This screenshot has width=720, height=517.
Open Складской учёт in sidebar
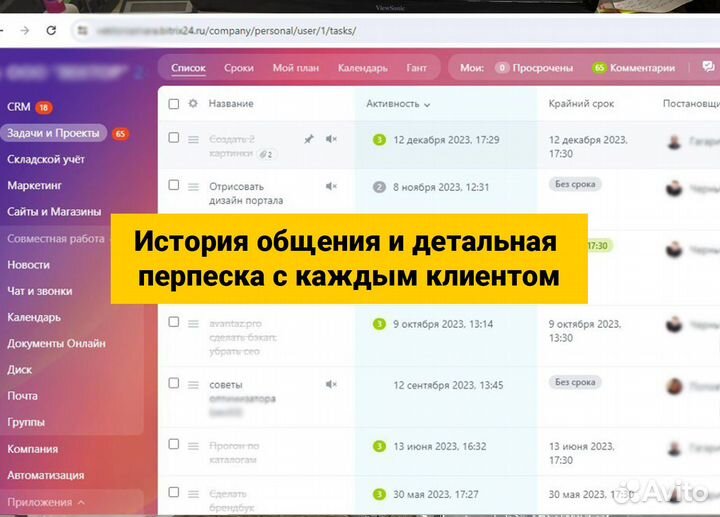click(46, 159)
